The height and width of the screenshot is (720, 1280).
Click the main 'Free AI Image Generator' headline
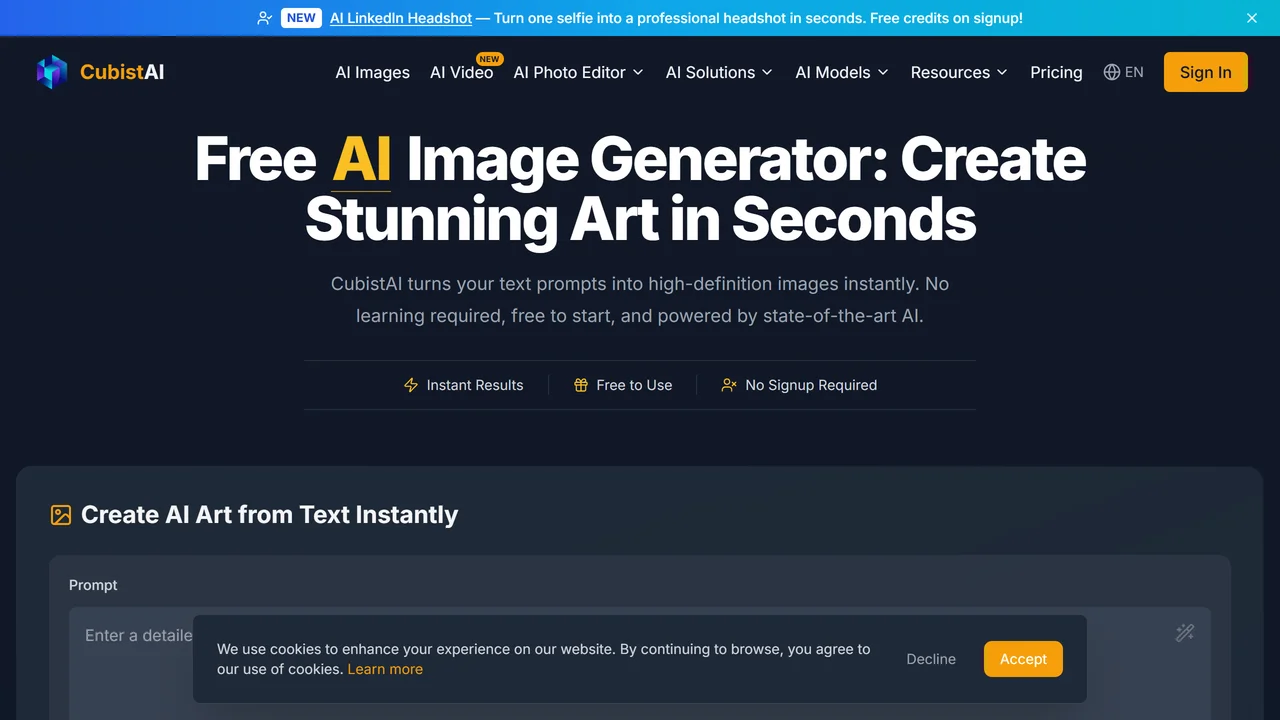click(640, 189)
